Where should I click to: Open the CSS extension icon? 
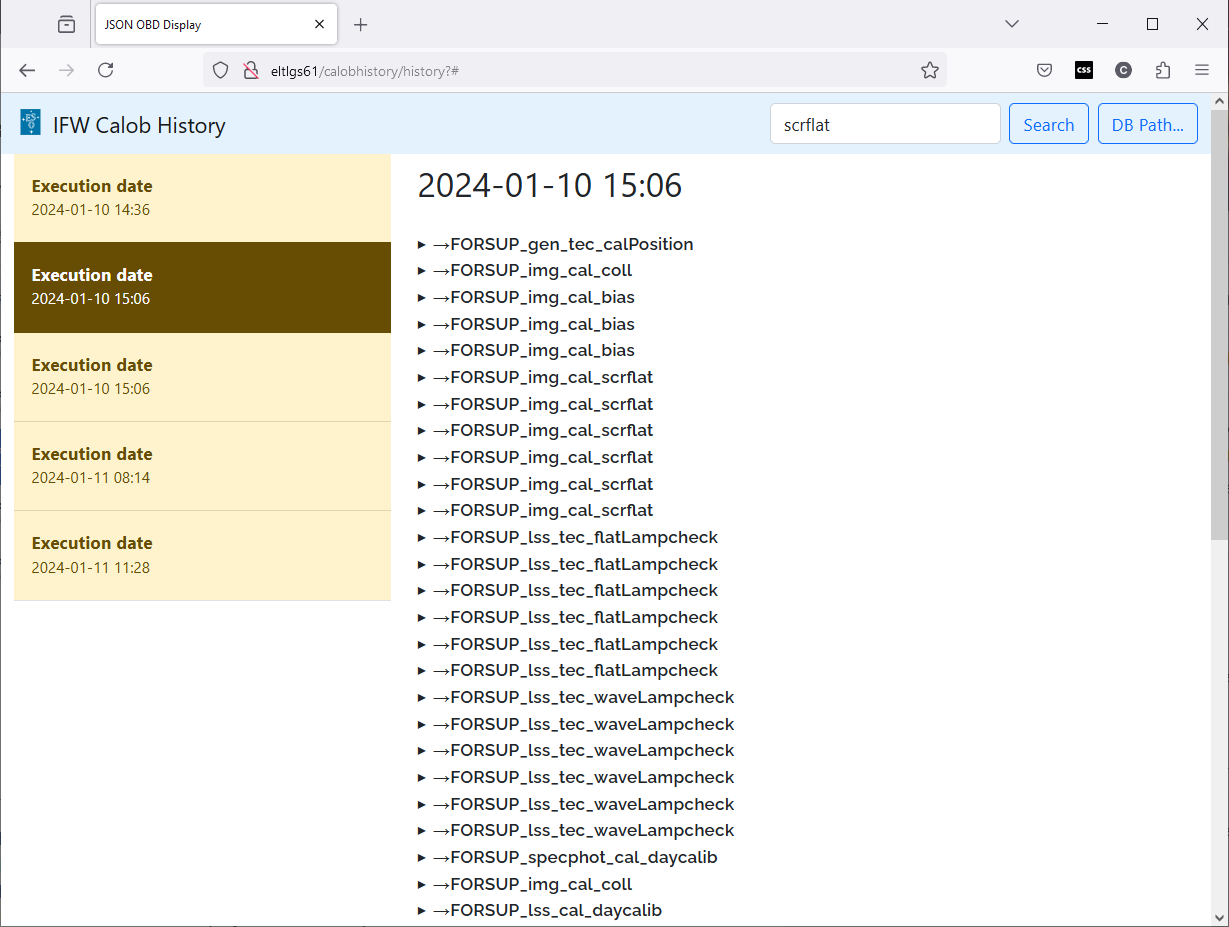point(1084,70)
